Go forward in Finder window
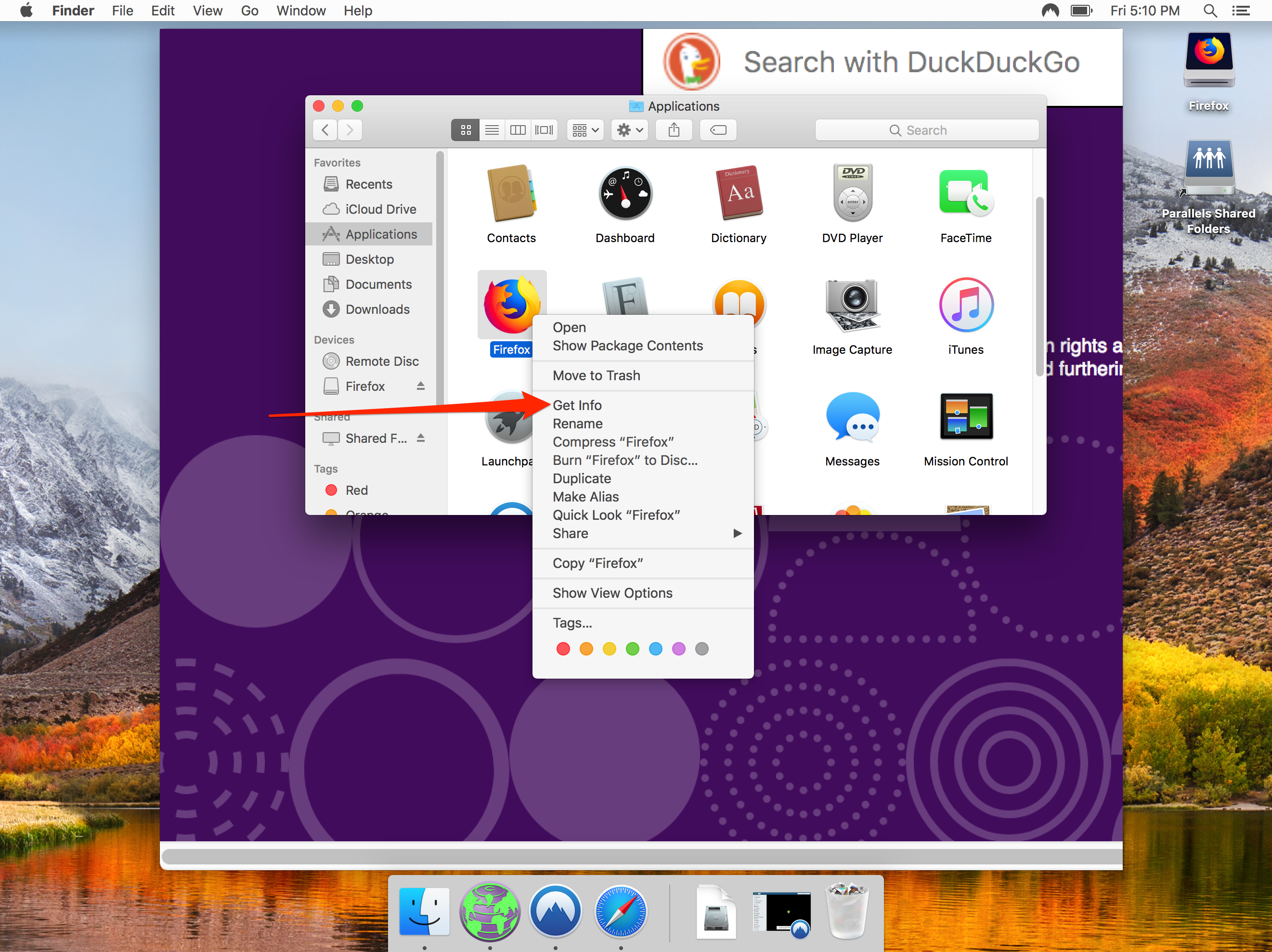Viewport: 1272px width, 952px height. click(350, 130)
